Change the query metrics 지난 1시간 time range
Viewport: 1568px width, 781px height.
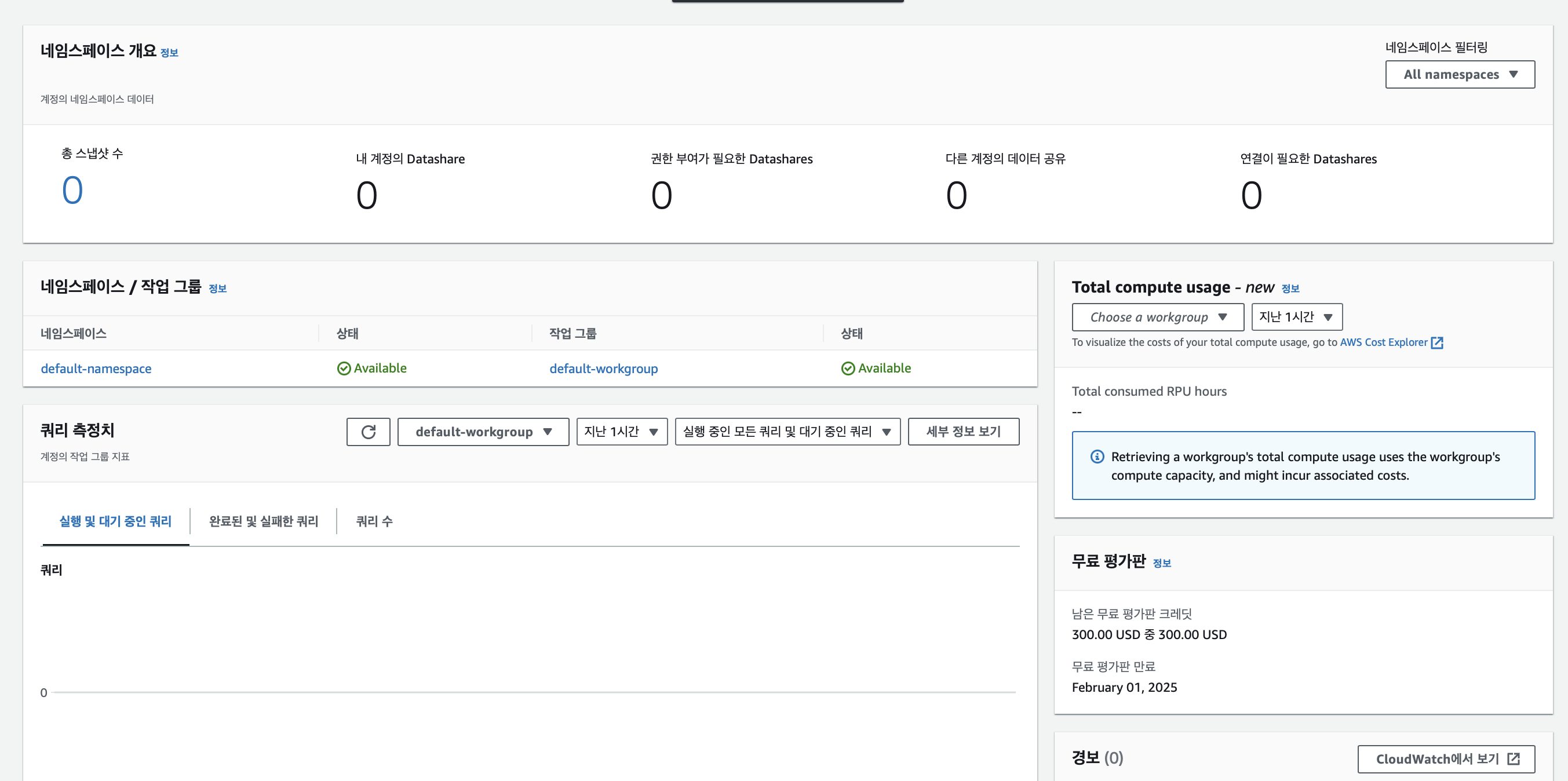(x=622, y=432)
